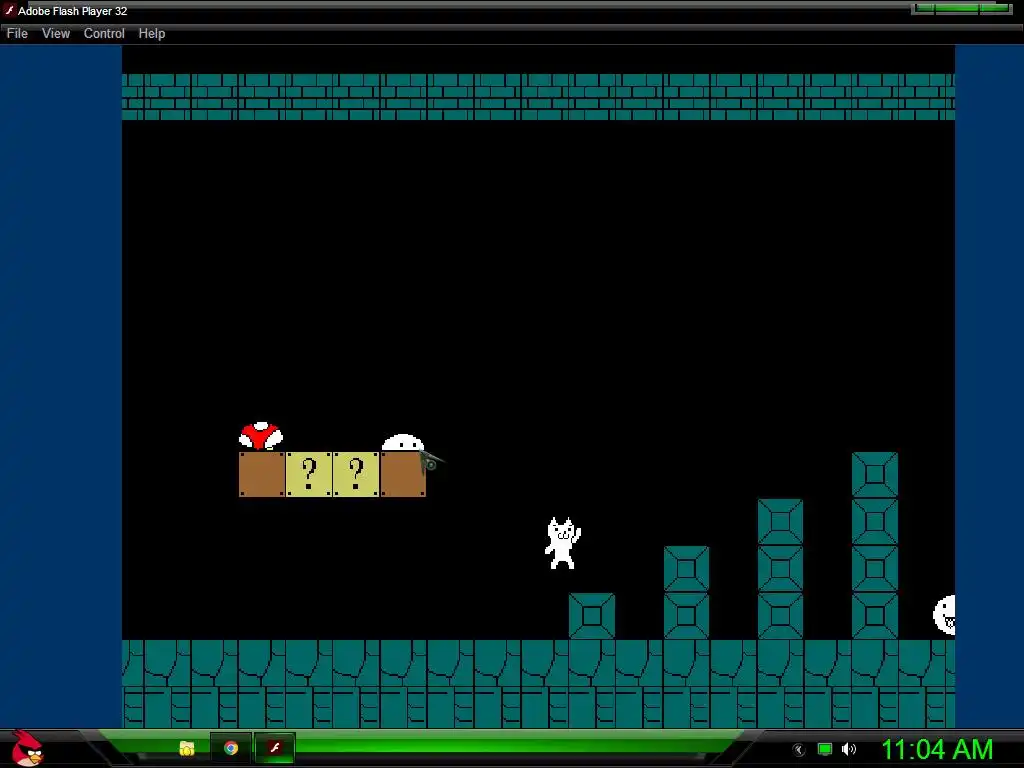Open the View menu

coord(56,33)
